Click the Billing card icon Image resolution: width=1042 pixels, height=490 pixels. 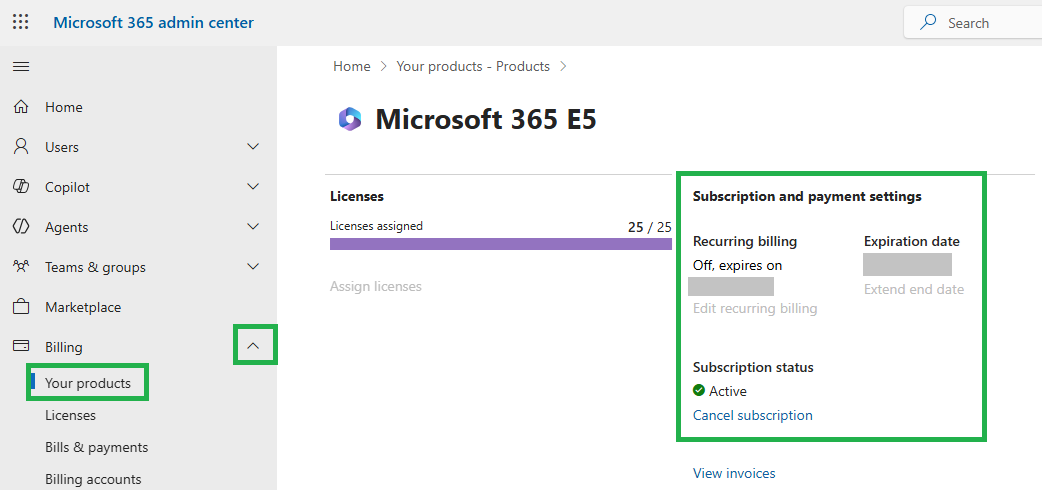point(21,346)
